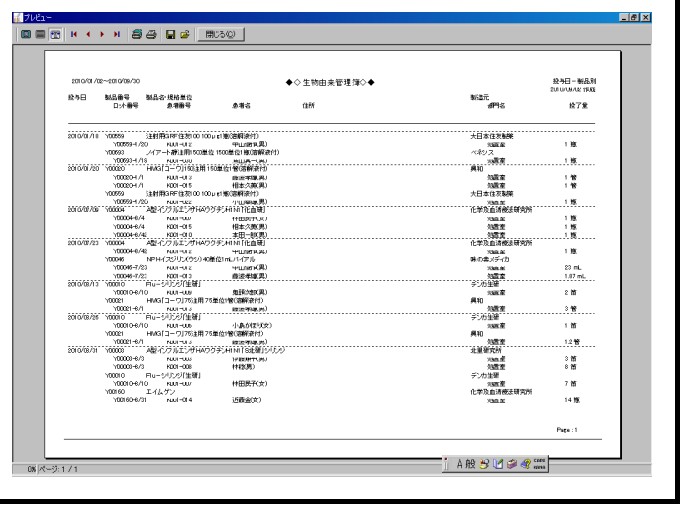Open the IME Pad icon
The height and width of the screenshot is (507, 683).
pyautogui.click(x=484, y=464)
